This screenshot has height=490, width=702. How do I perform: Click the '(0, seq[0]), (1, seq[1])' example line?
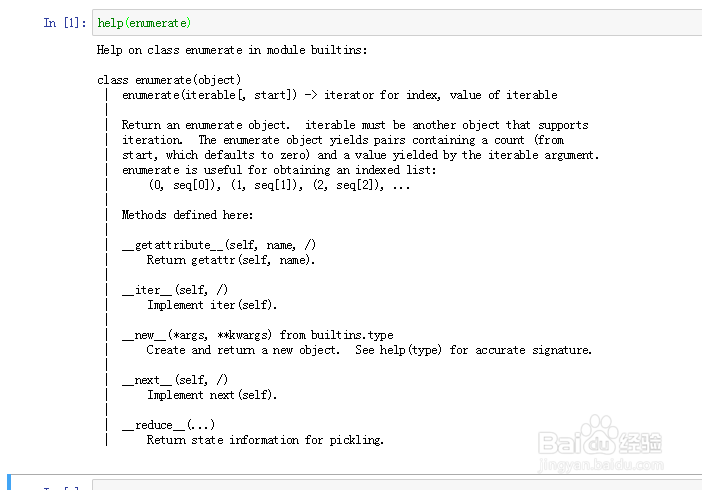279,185
